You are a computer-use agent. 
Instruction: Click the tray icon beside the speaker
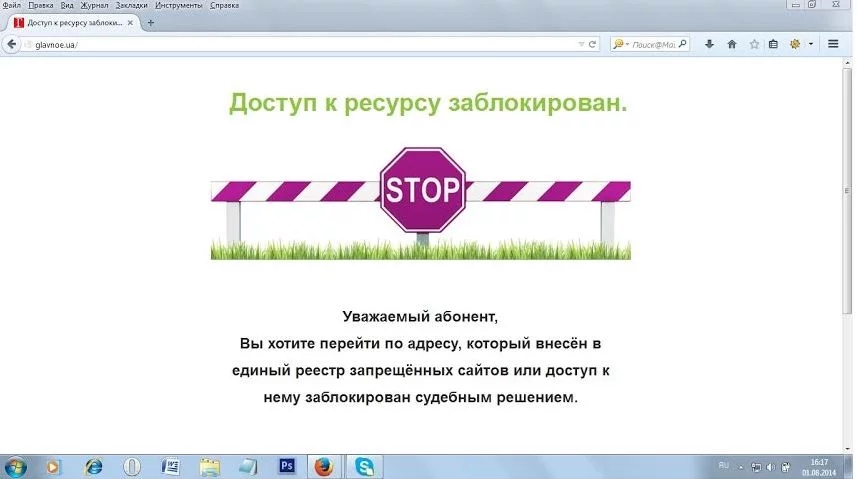[785, 467]
